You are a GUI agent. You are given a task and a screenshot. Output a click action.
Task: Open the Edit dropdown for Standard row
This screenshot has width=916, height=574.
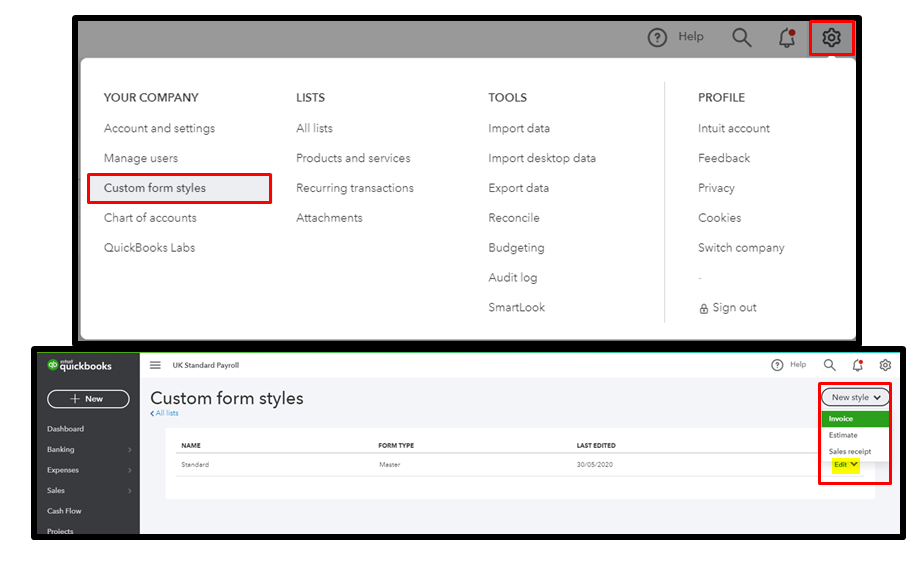coord(845,465)
